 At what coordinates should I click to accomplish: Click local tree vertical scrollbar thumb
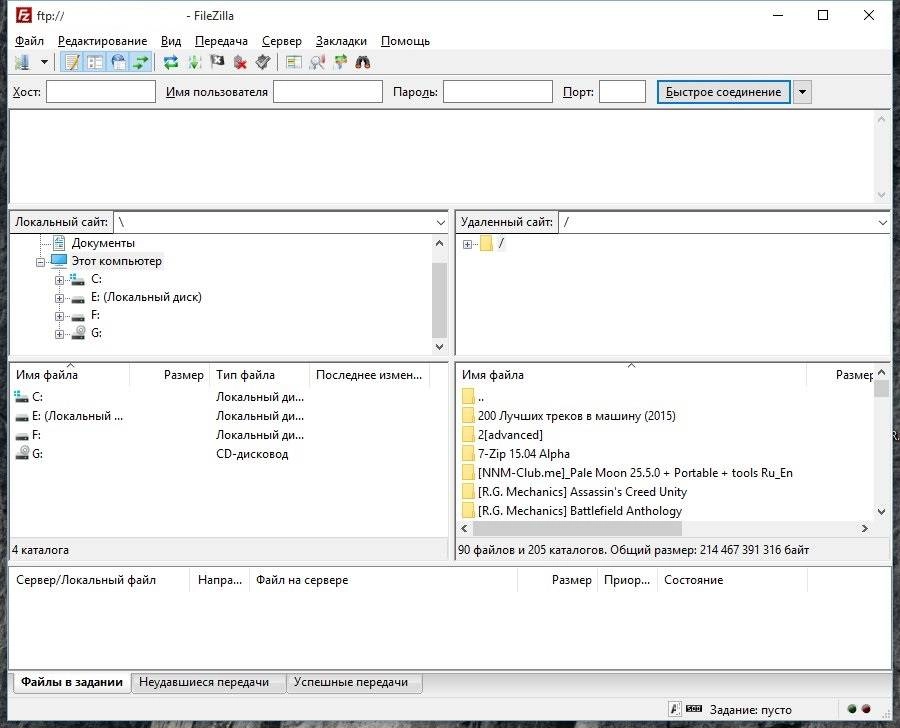pyautogui.click(x=439, y=300)
